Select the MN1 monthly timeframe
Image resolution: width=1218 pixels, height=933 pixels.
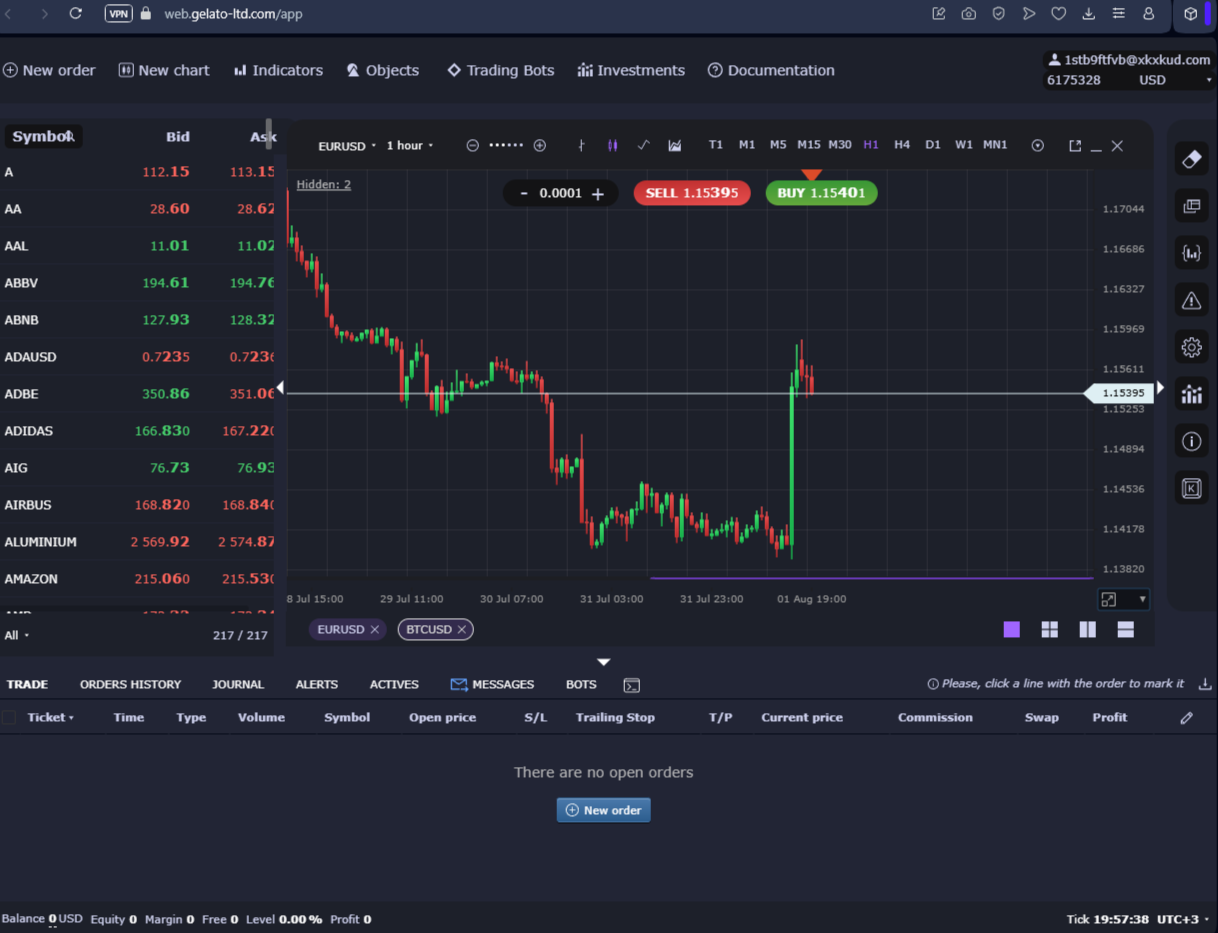pyautogui.click(x=995, y=145)
